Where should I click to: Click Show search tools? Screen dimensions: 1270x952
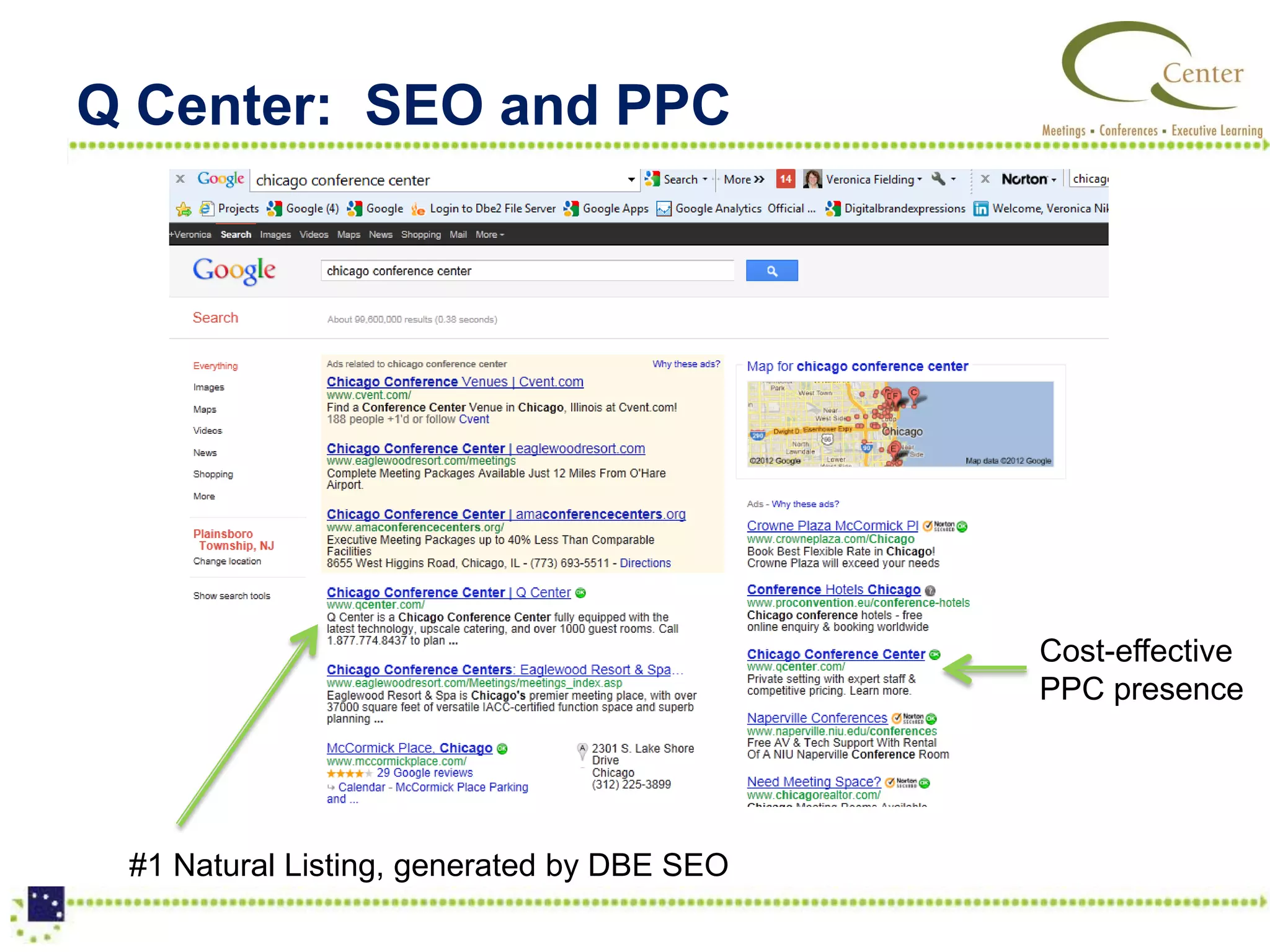(x=231, y=596)
